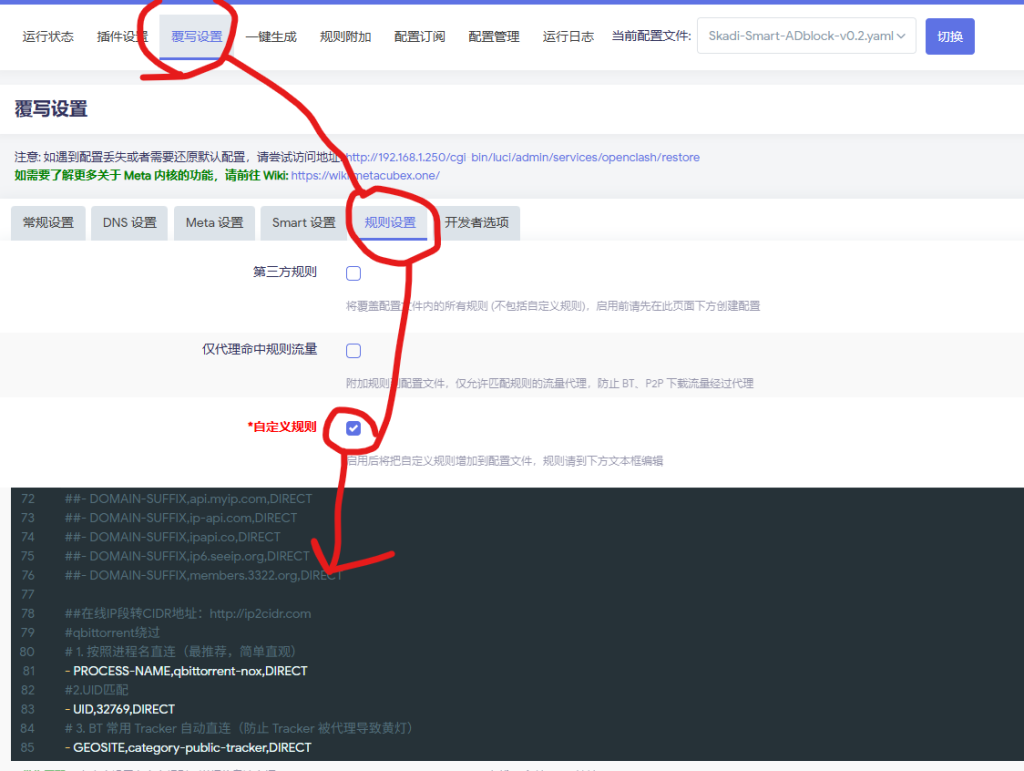Open the Meta wiki link
The image size is (1024, 771).
[x=365, y=175]
